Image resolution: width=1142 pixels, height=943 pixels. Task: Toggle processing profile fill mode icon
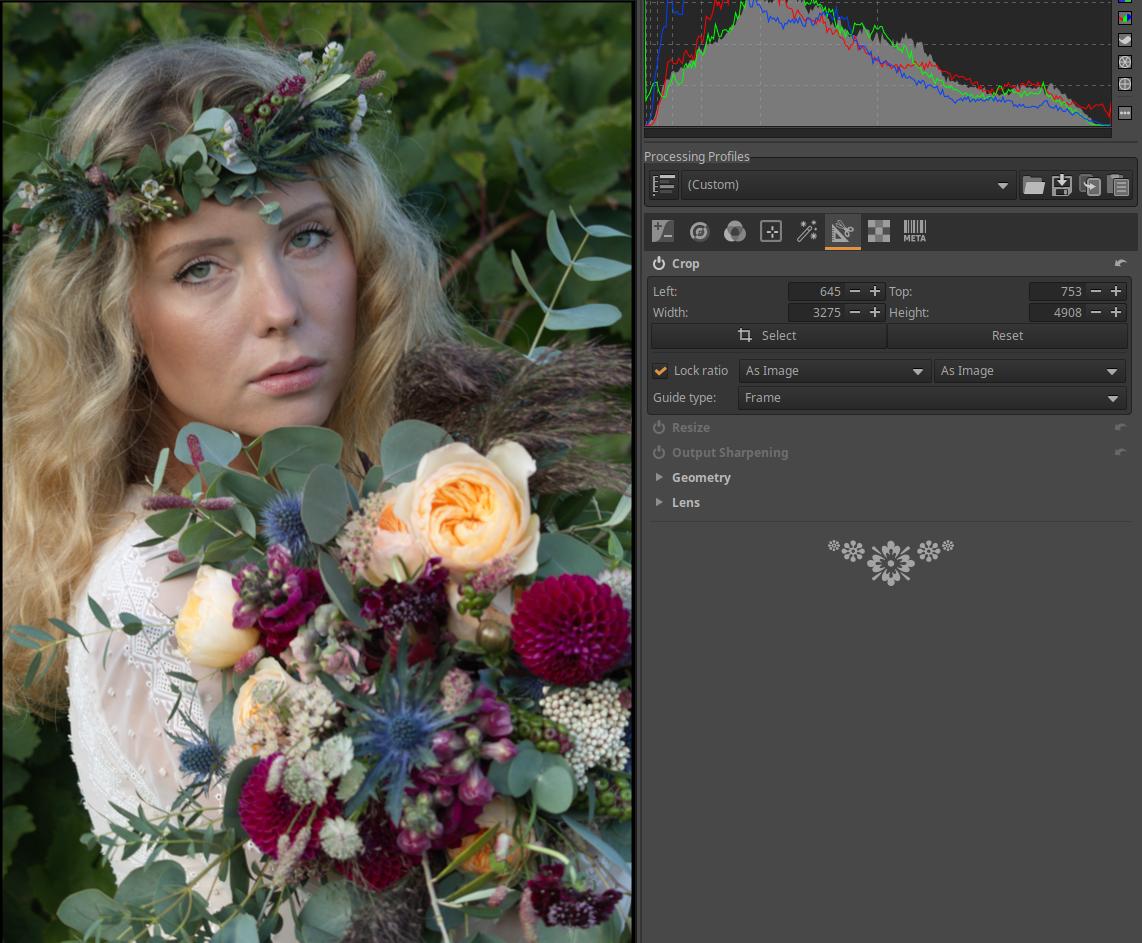pyautogui.click(x=662, y=185)
